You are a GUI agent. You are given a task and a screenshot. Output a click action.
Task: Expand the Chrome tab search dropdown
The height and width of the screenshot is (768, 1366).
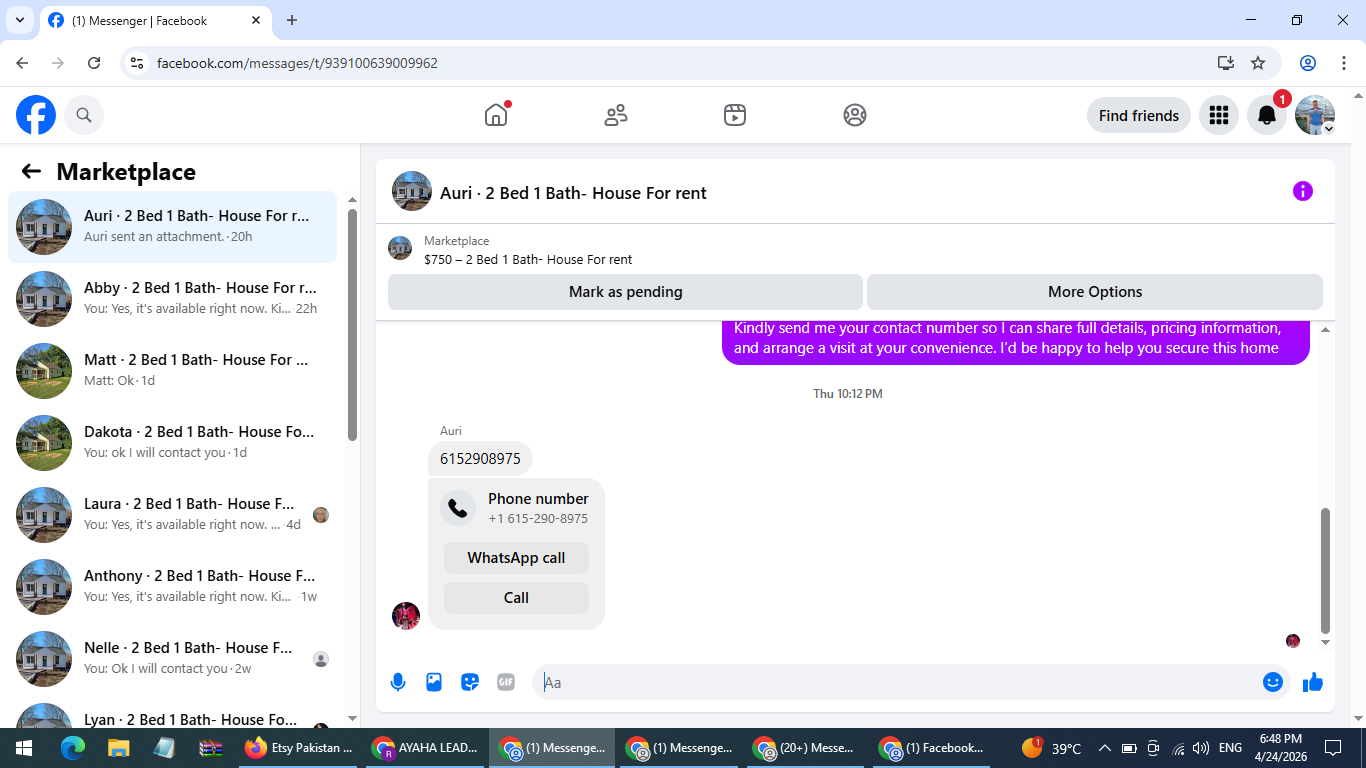[x=19, y=20]
